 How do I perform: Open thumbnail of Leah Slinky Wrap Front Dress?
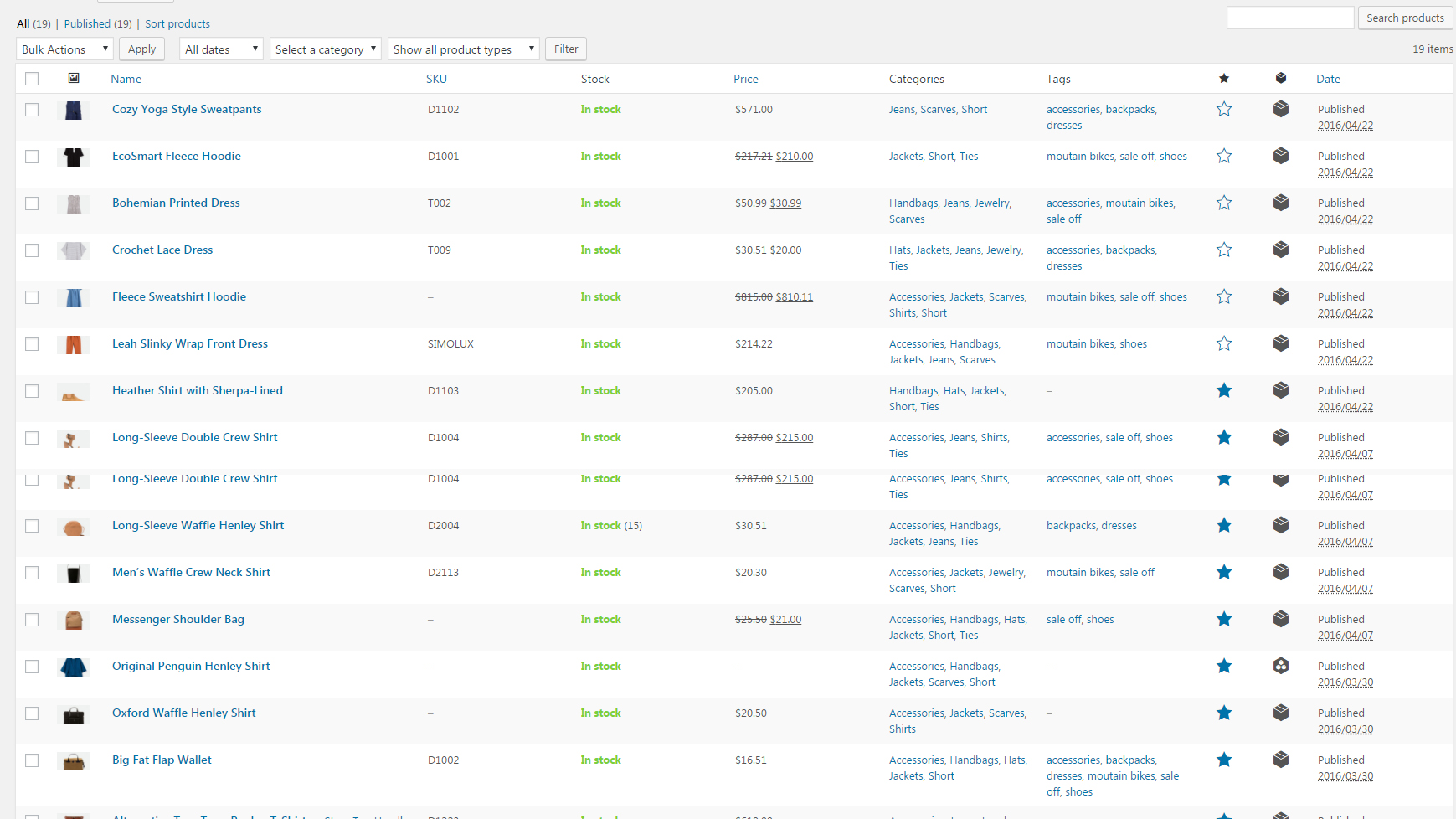pos(74,344)
